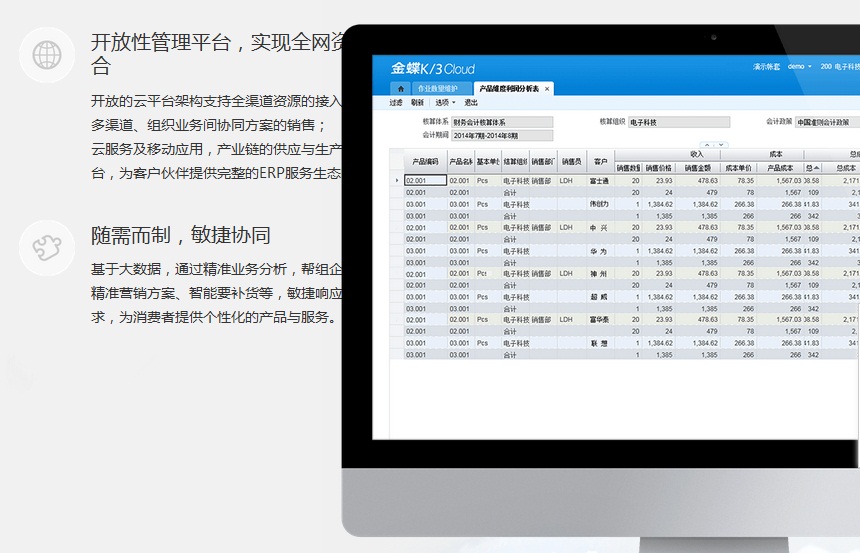This screenshot has height=553, width=860.
Task: Select the 产品维度利润分析表 tab
Action: coord(509,89)
